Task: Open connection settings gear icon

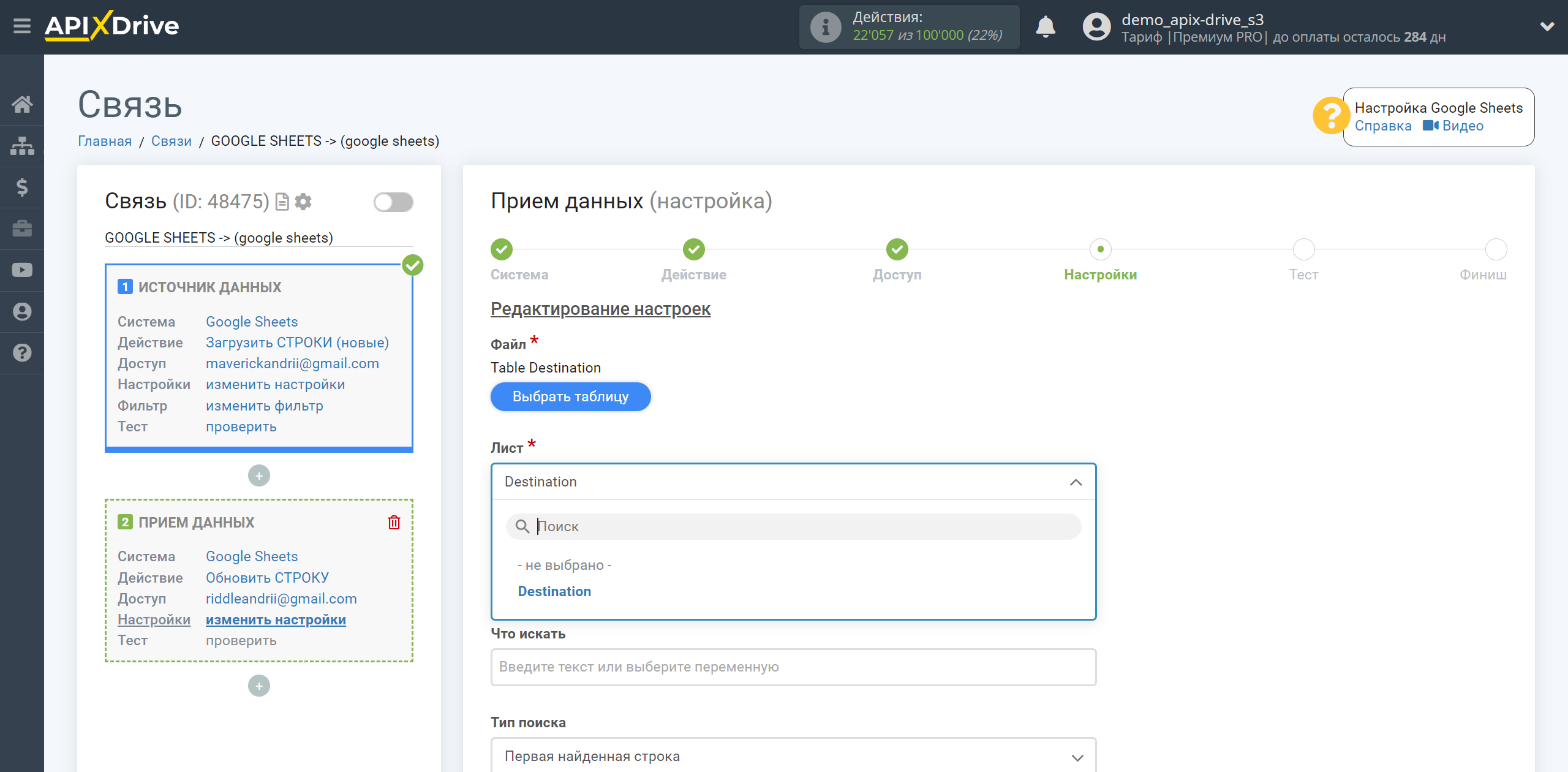Action: click(303, 202)
